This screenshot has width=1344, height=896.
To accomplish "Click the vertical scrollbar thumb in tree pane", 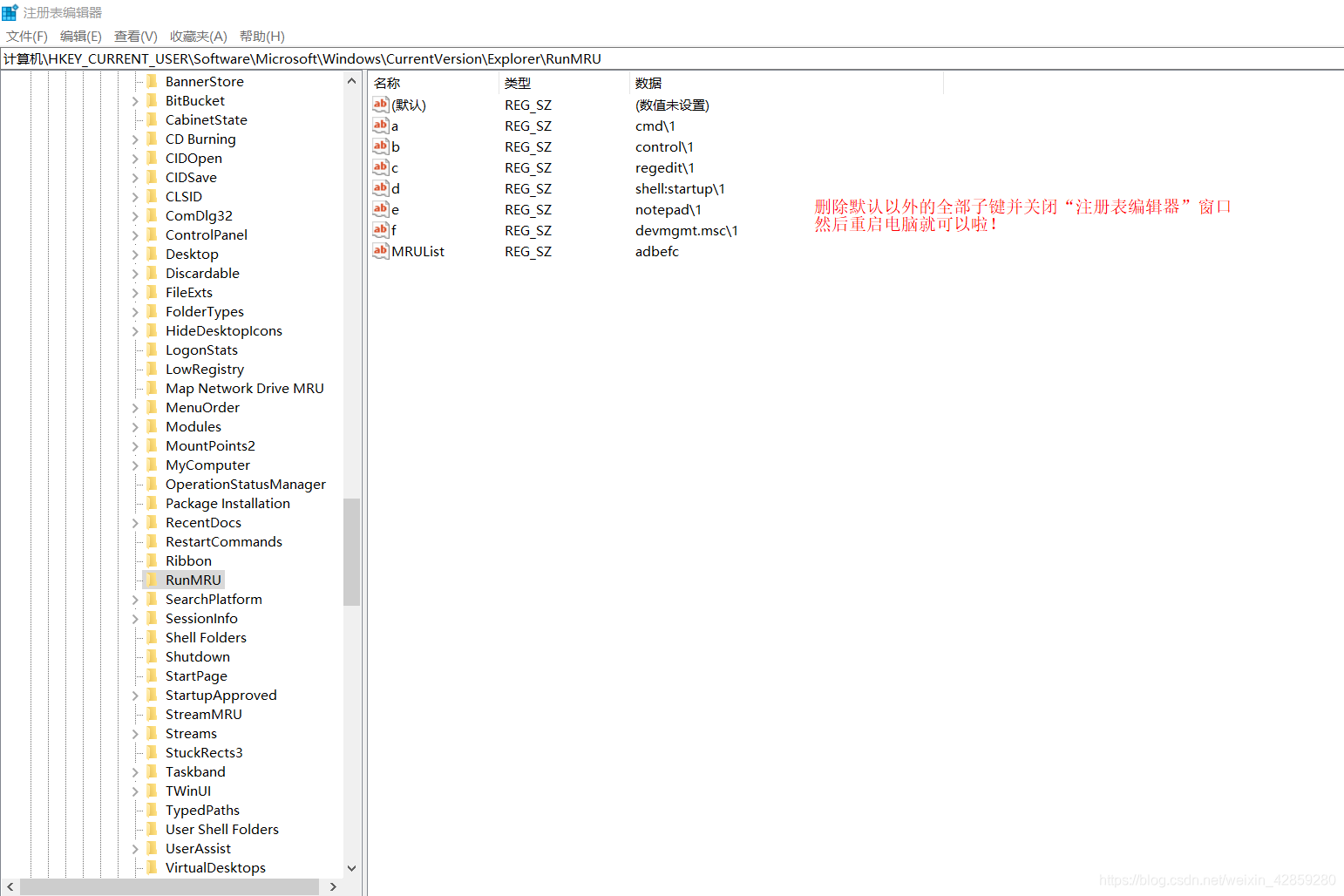I will click(x=351, y=552).
